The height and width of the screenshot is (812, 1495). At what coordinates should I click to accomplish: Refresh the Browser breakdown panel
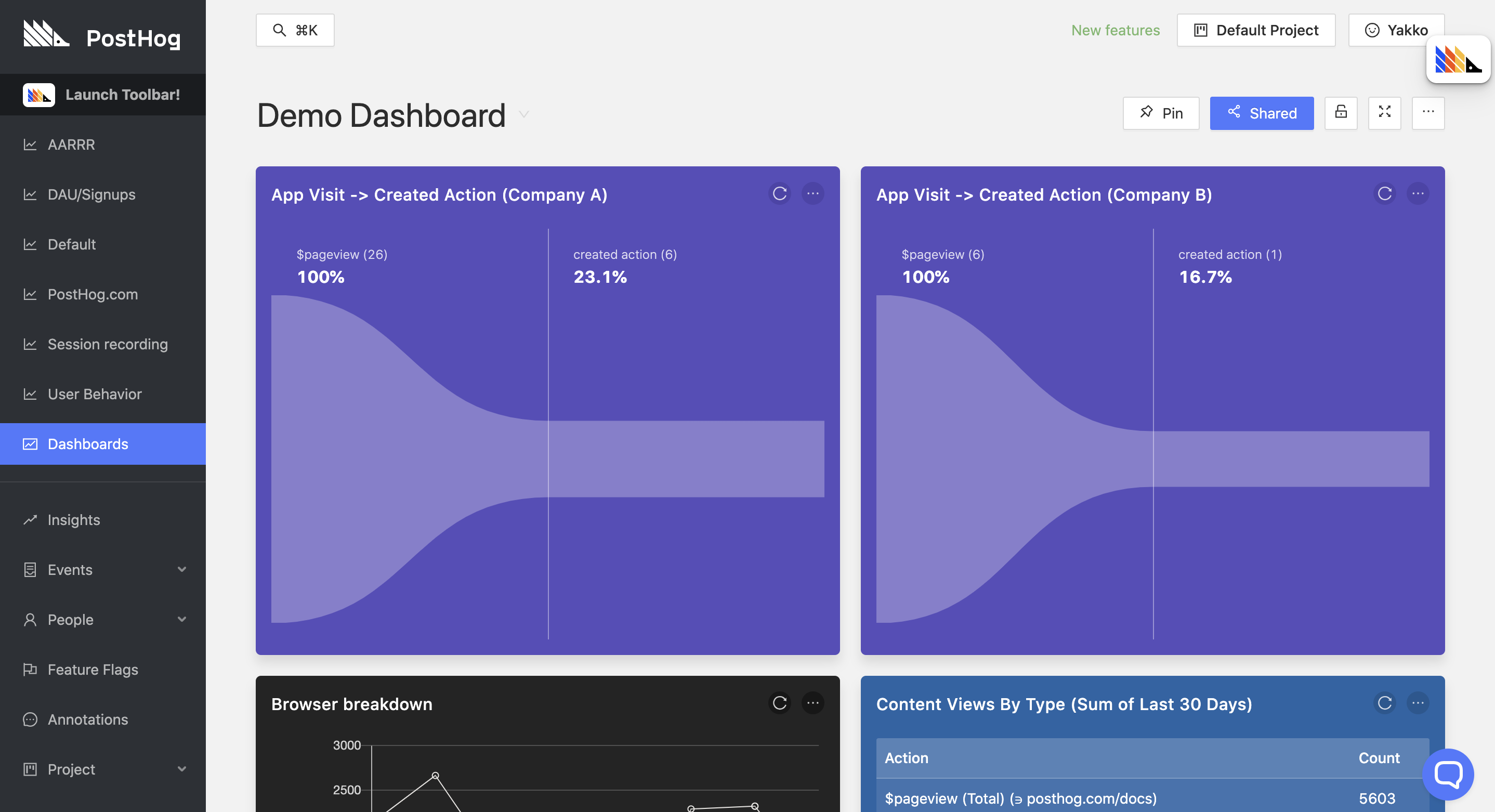[x=779, y=703]
